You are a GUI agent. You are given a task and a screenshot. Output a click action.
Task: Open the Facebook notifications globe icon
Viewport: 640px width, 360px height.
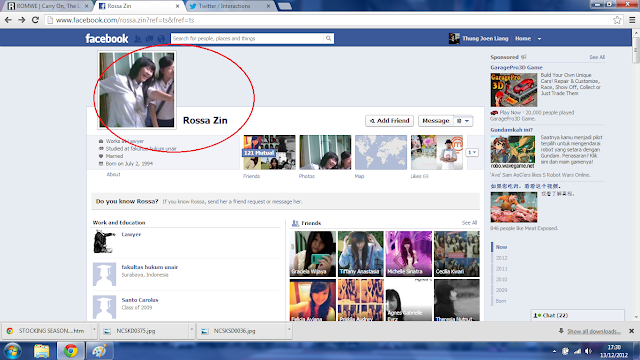(x=161, y=39)
